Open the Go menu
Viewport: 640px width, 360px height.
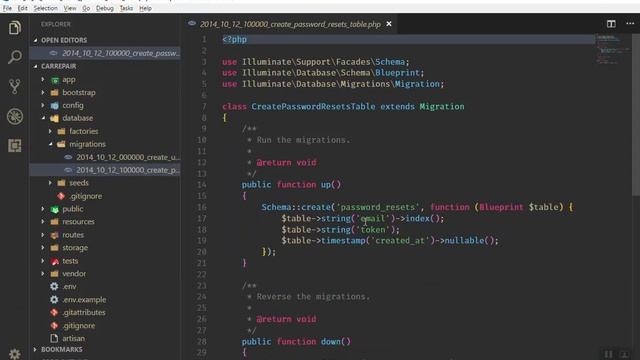86,8
